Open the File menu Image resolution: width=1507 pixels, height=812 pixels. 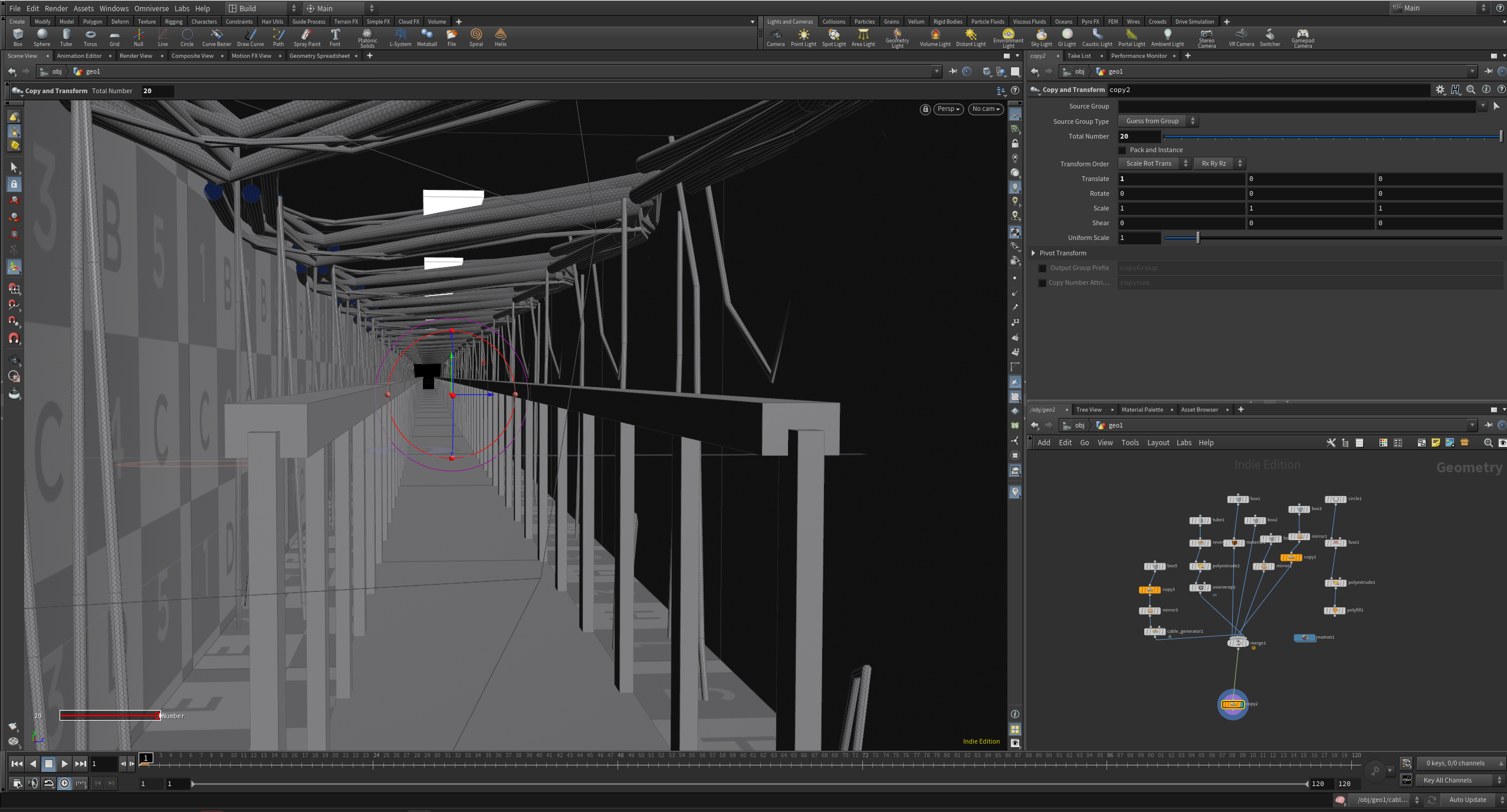(15, 8)
